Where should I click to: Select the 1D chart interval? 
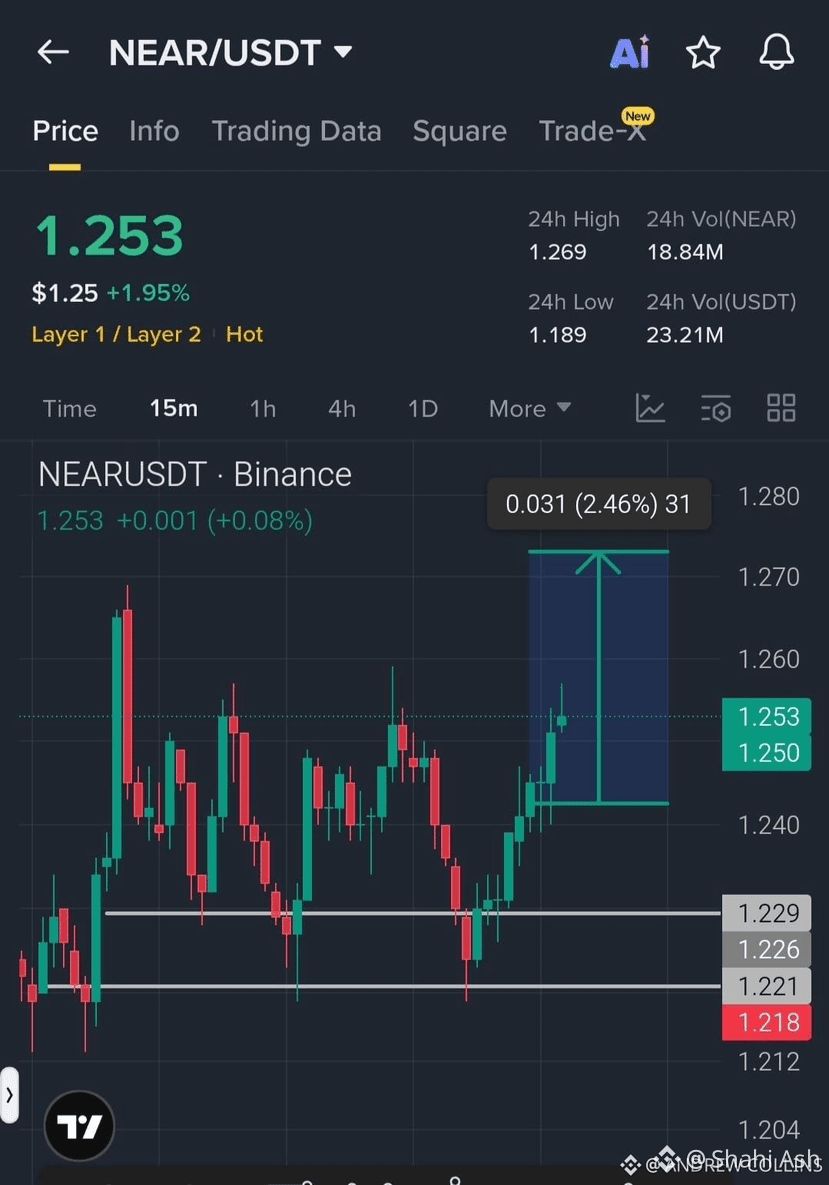(x=422, y=409)
